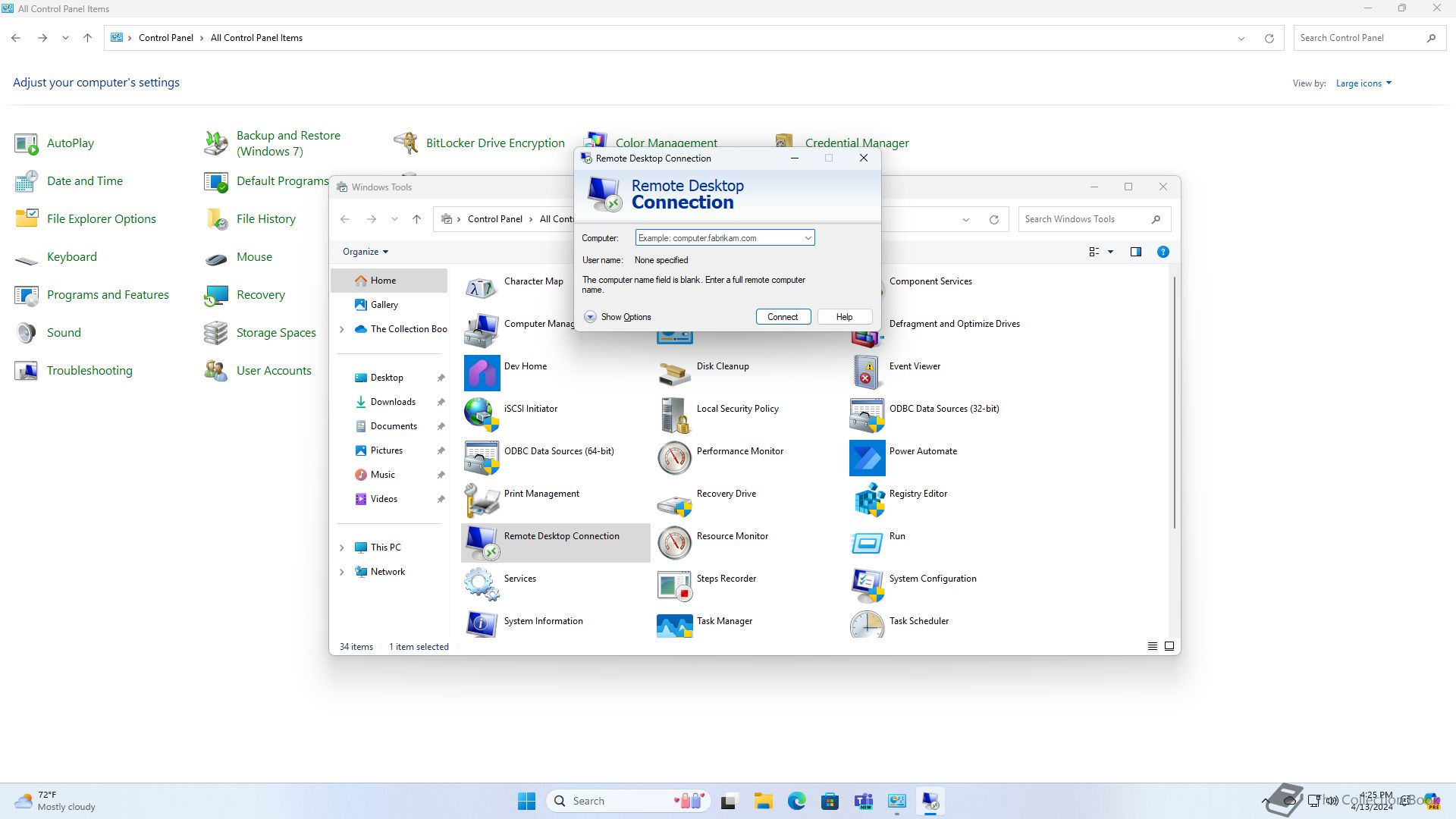The image size is (1456, 819).
Task: Open Microsoft Store from taskbar
Action: (830, 801)
